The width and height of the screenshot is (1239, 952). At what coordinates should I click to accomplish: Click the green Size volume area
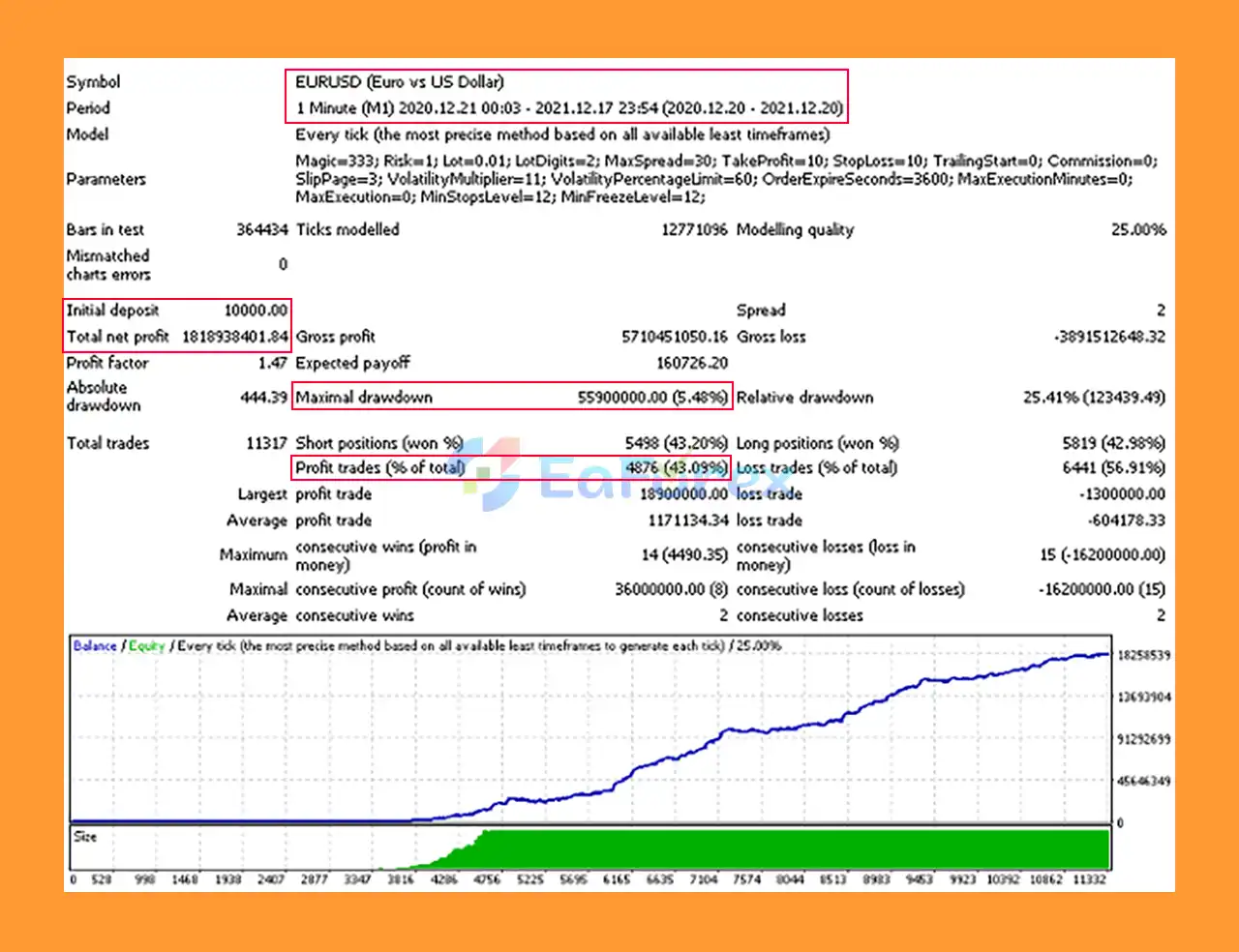(794, 848)
